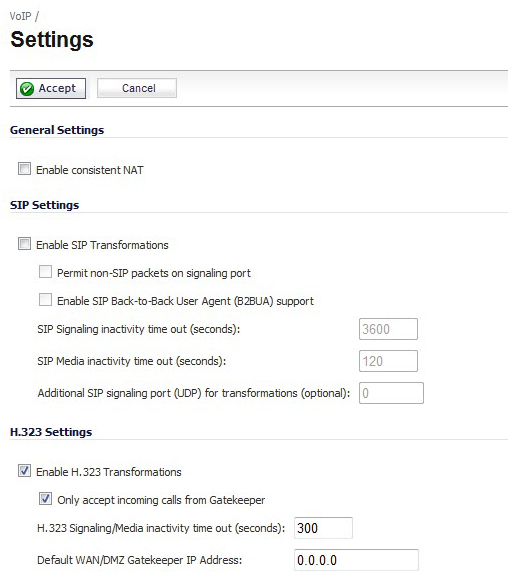Click the Cancel button
The width and height of the screenshot is (508, 583).
137,88
